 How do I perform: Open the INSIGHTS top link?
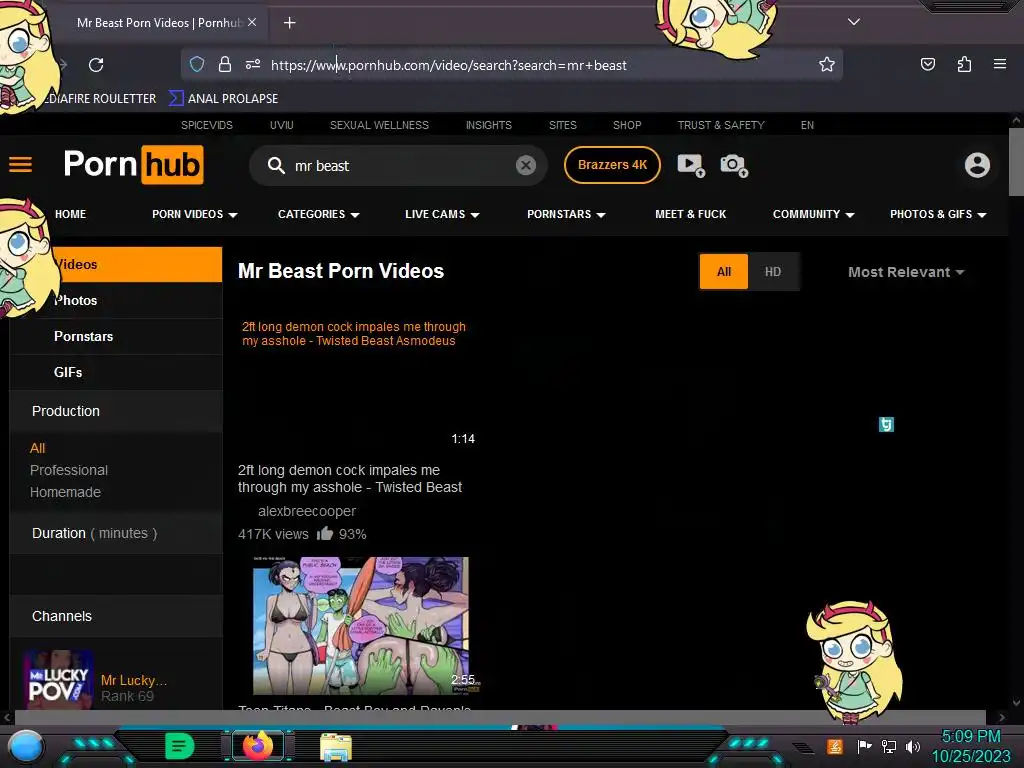(x=488, y=125)
